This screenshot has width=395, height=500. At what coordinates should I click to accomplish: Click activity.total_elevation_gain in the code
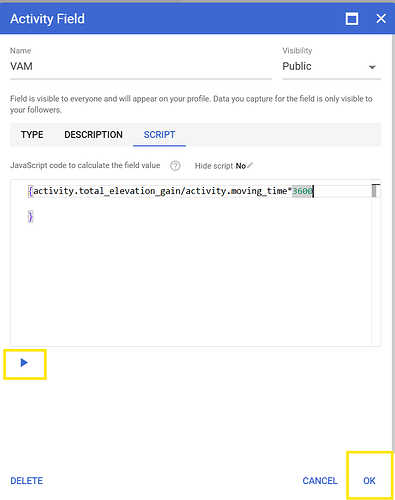(x=107, y=191)
